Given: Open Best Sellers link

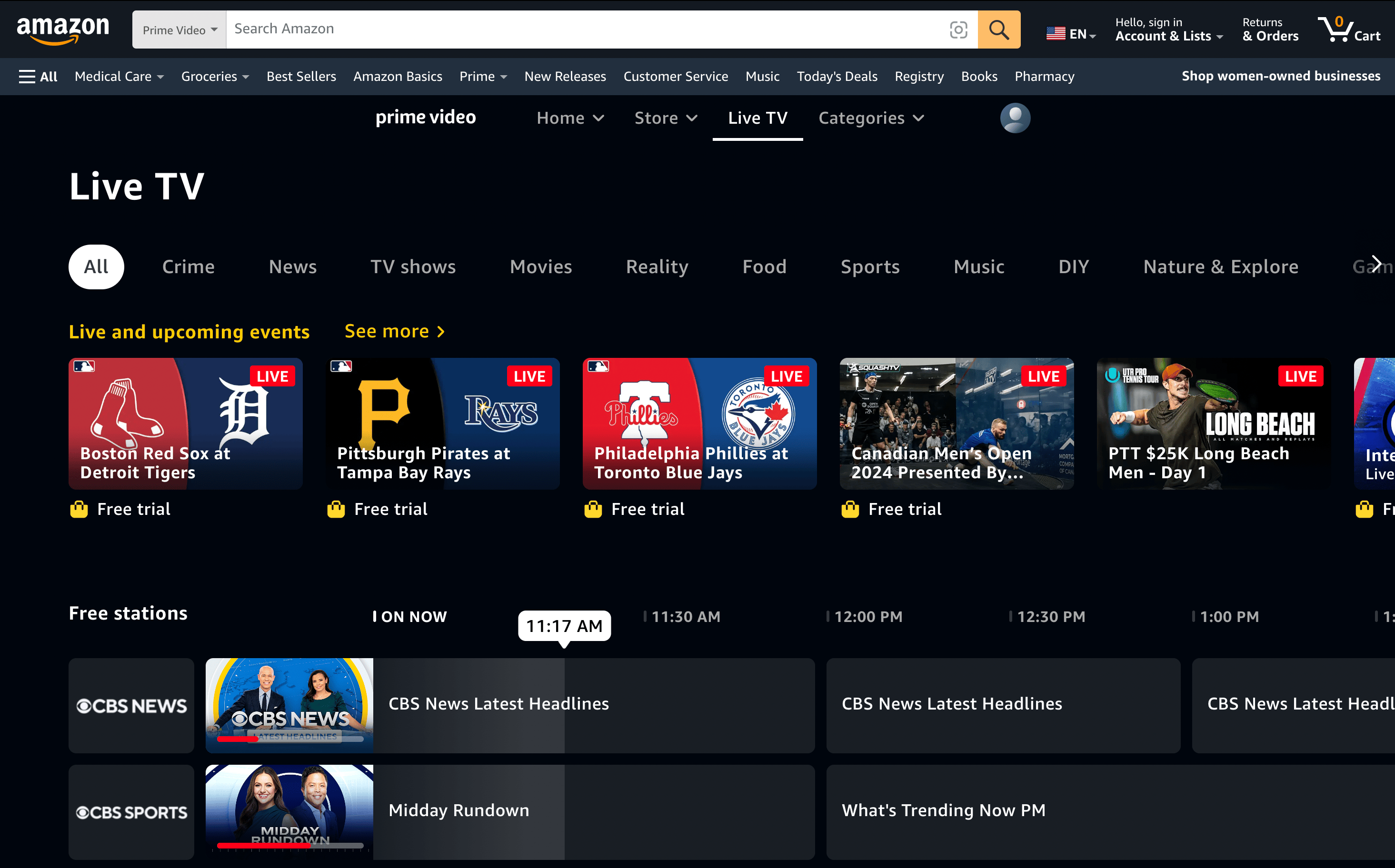Looking at the screenshot, I should 301,76.
